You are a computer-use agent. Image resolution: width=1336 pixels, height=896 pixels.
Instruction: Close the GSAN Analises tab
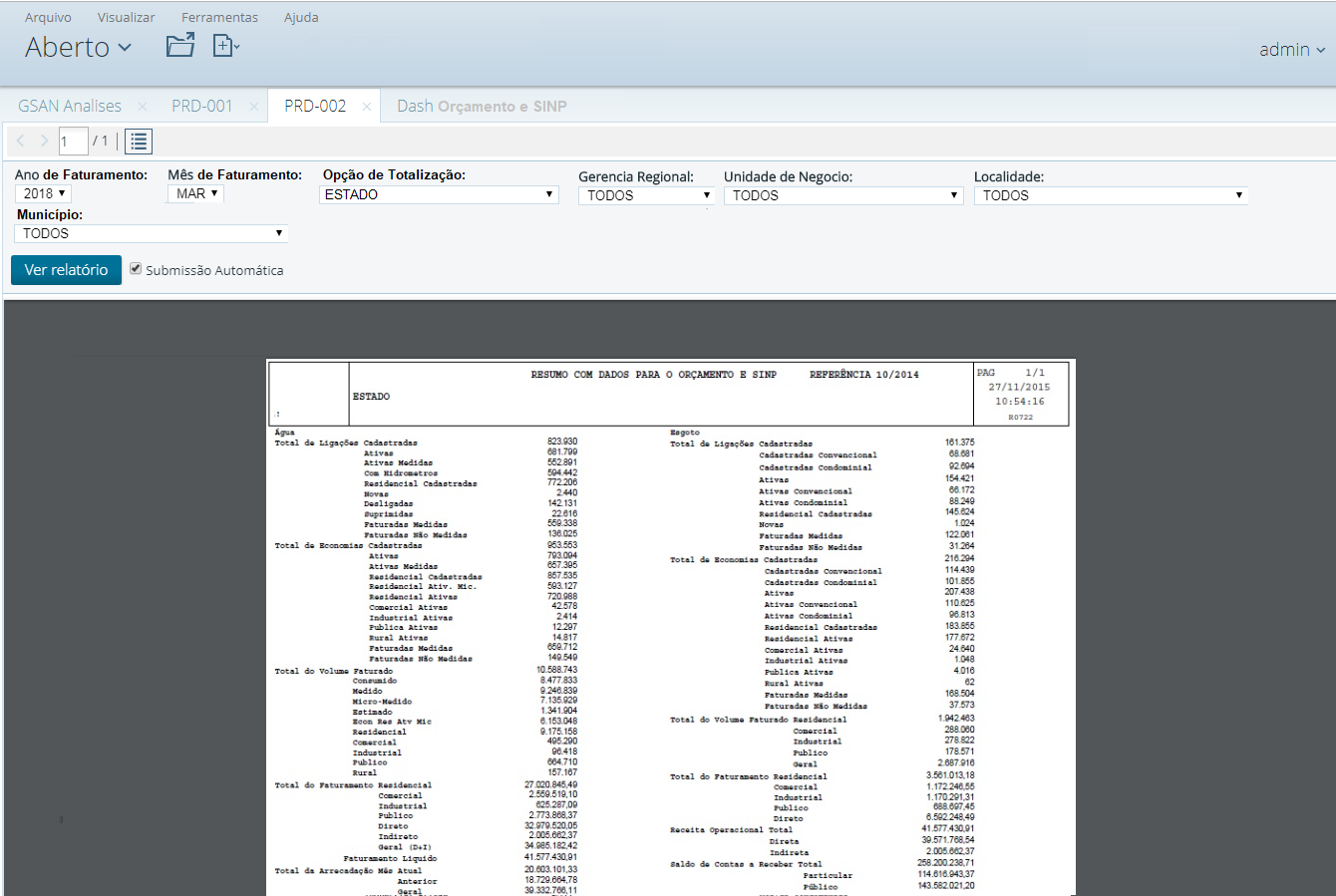click(x=143, y=107)
